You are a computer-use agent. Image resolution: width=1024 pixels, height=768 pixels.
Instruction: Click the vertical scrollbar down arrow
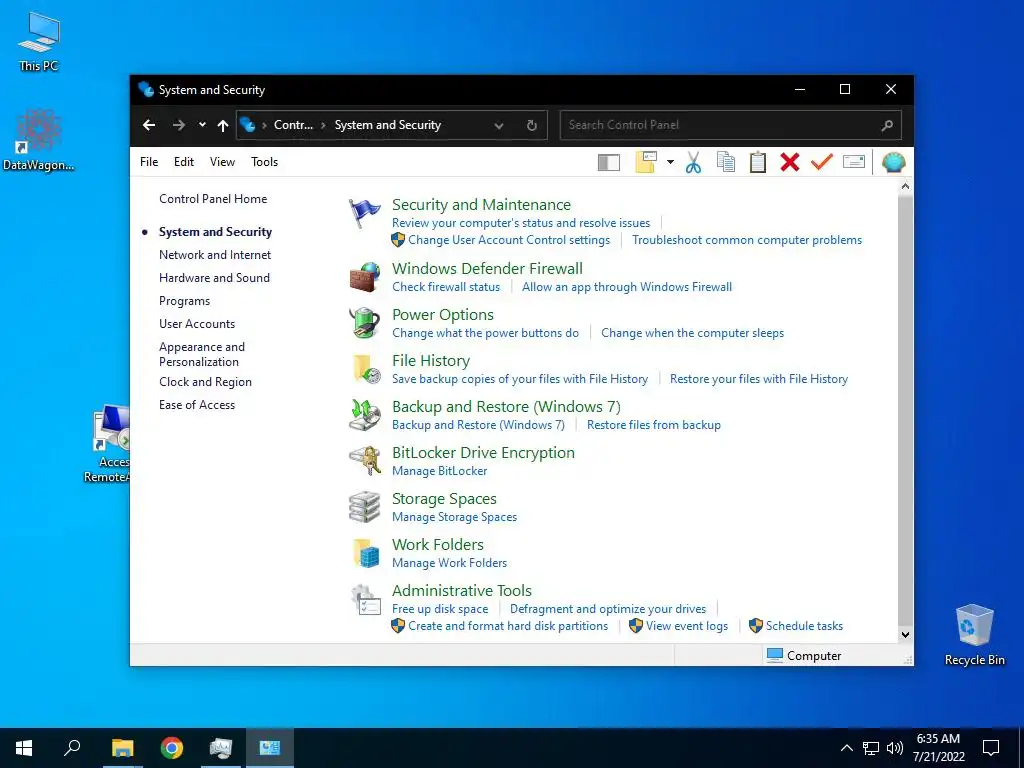[905, 634]
